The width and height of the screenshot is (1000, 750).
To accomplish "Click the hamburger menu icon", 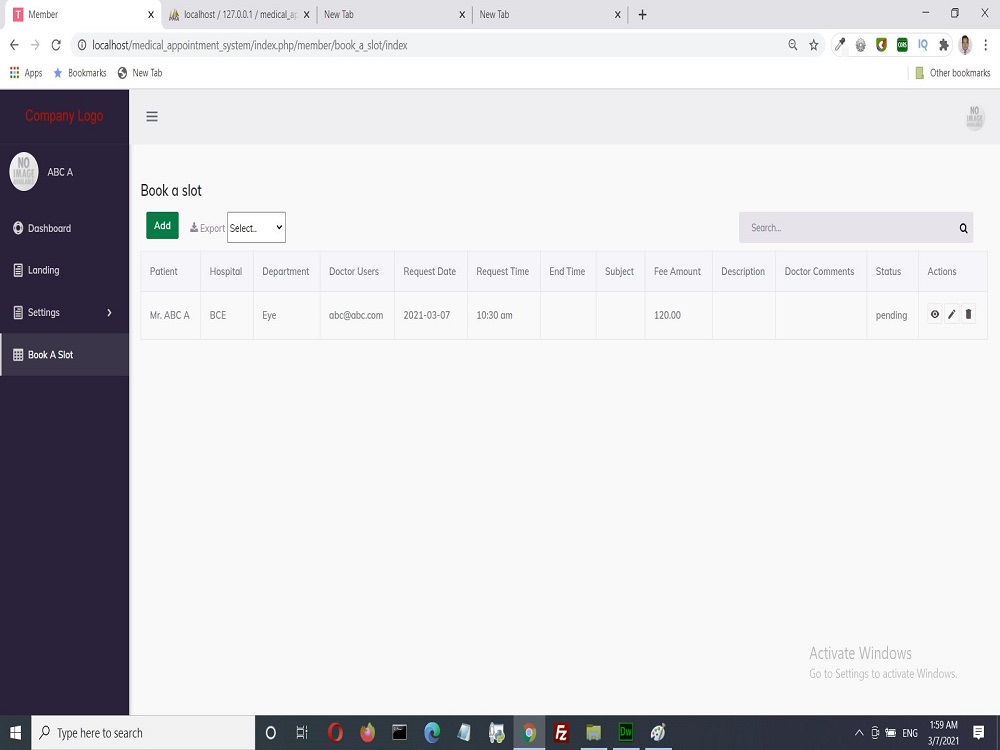I will point(152,116).
